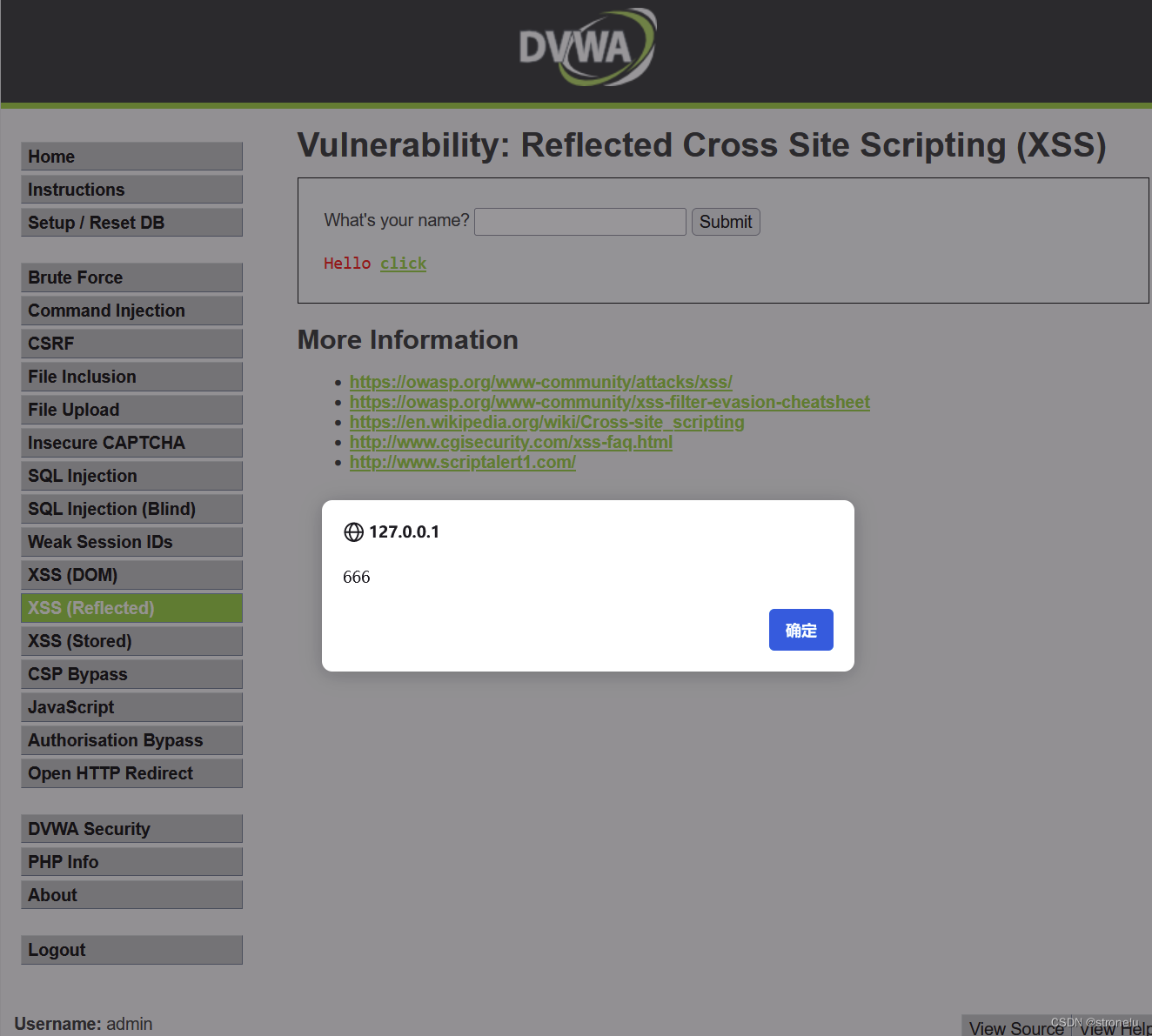Submit the name form

(x=726, y=222)
